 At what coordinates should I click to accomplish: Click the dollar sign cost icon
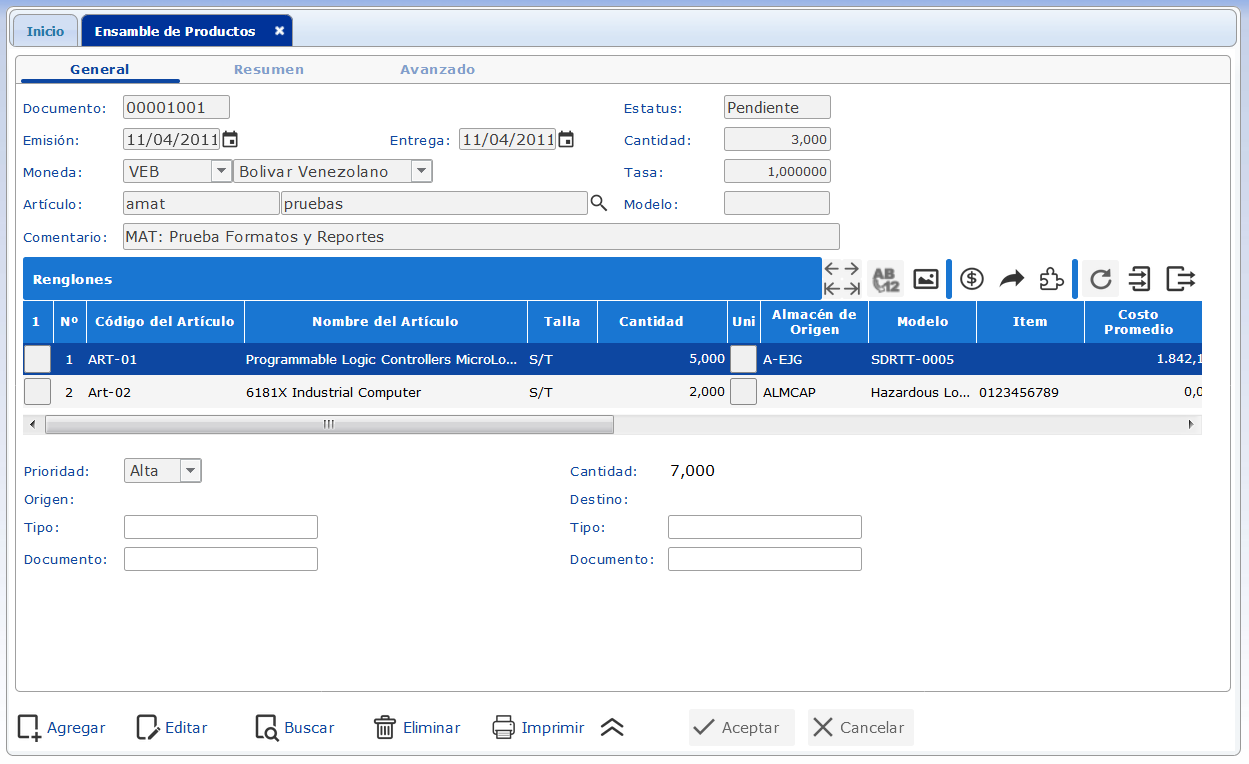pyautogui.click(x=972, y=279)
